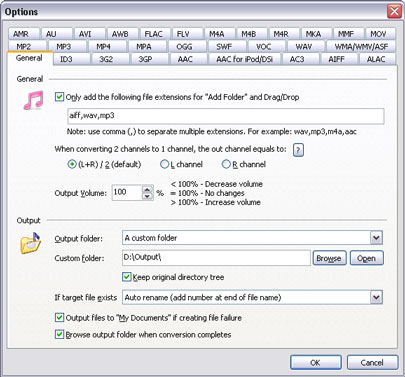The height and width of the screenshot is (377, 405).
Task: Click the output folder music icon
Action: coord(30,243)
